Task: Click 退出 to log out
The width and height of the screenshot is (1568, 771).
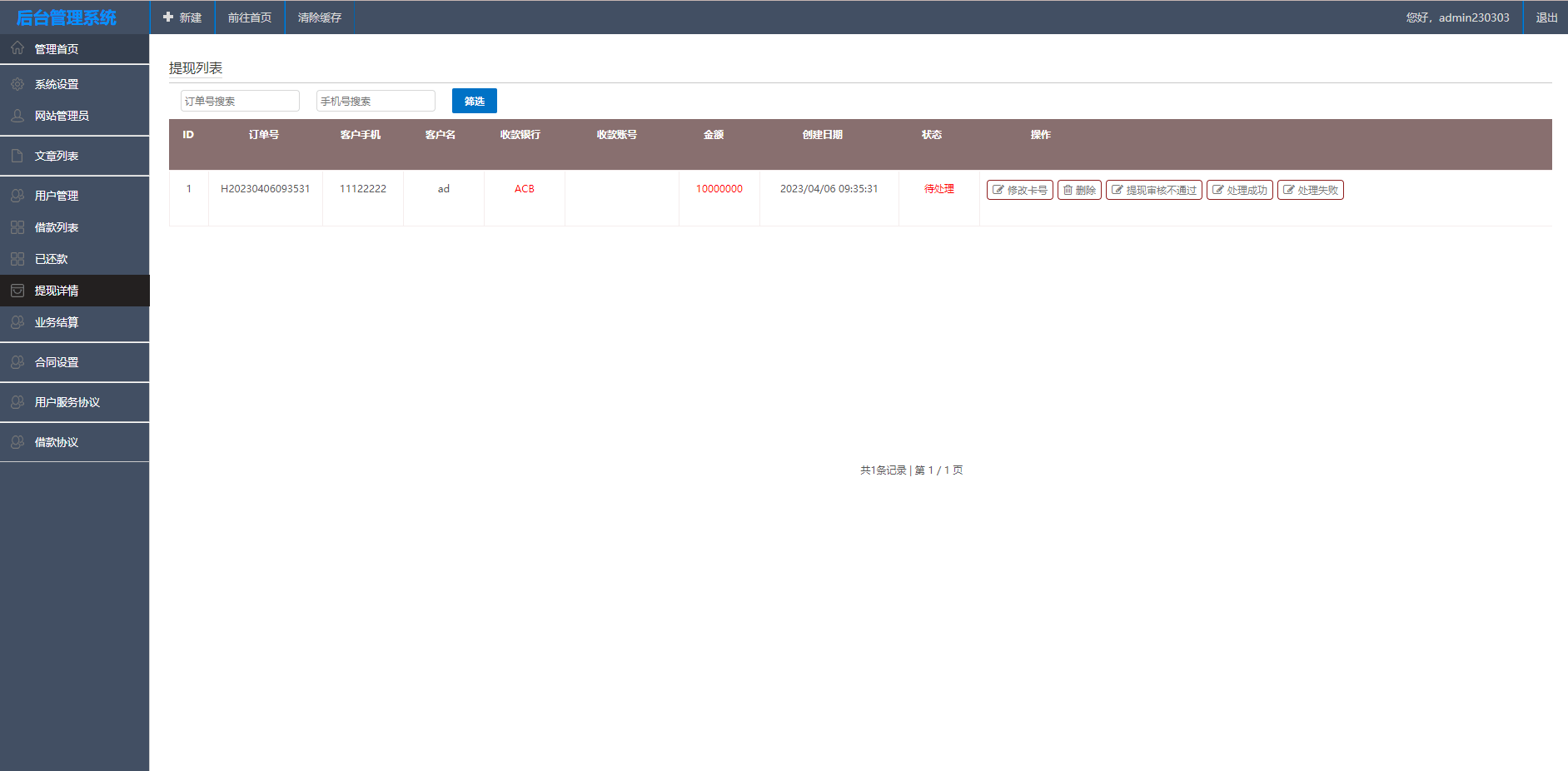Action: pyautogui.click(x=1546, y=17)
